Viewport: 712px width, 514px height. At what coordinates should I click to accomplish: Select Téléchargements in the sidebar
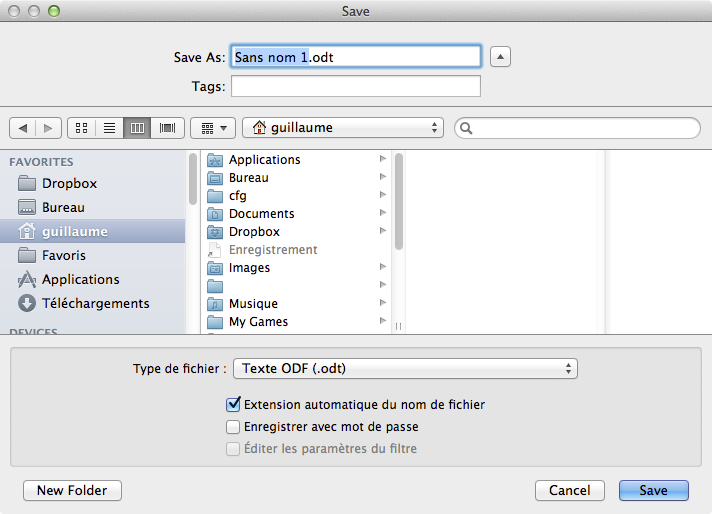(x=95, y=303)
